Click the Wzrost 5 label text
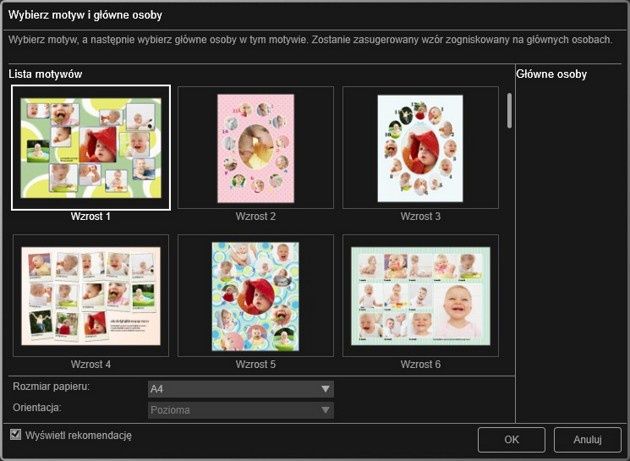Screen dimensions: 630x461 256,365
